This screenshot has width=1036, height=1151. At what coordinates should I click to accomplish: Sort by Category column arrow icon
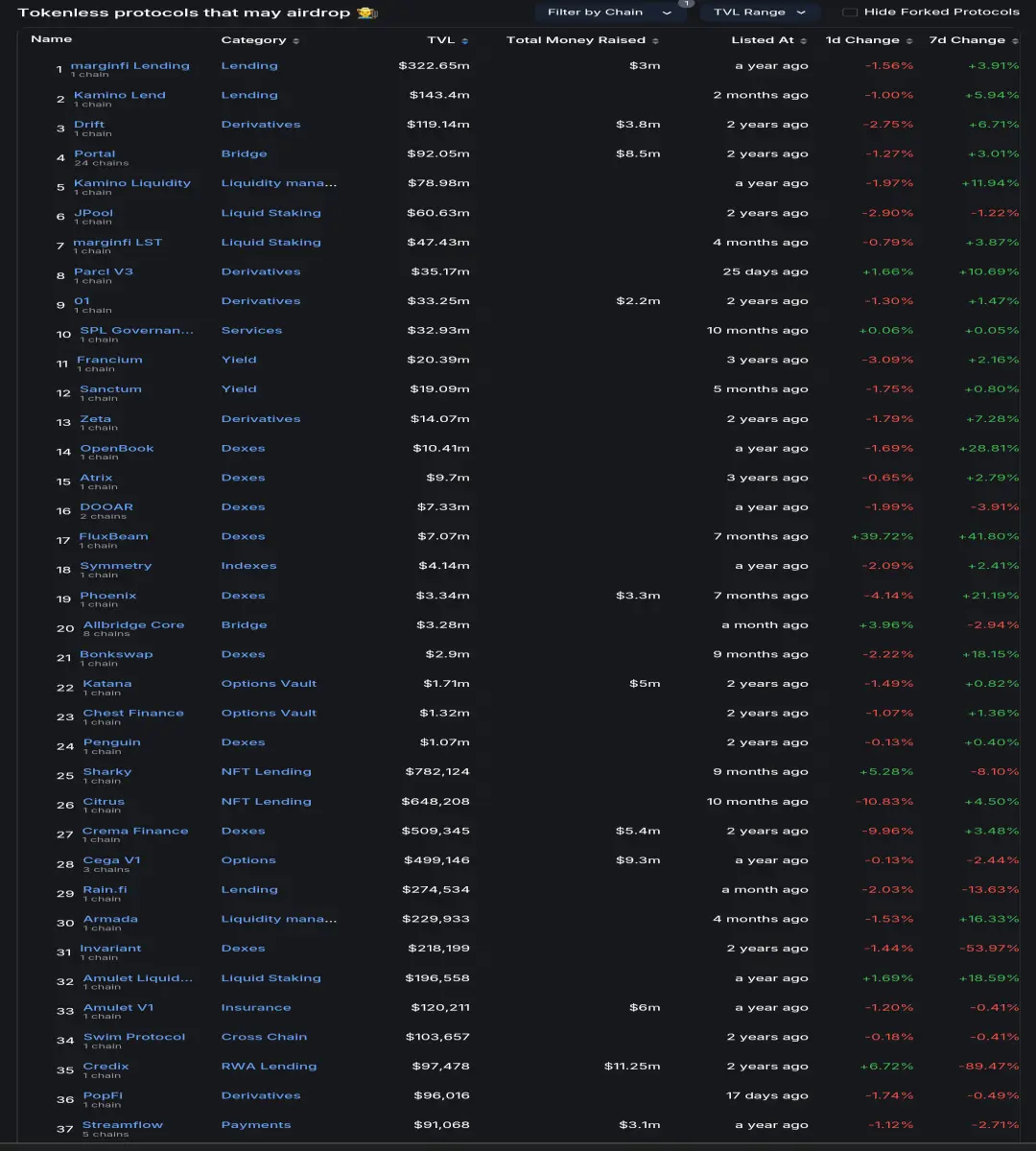tap(295, 41)
